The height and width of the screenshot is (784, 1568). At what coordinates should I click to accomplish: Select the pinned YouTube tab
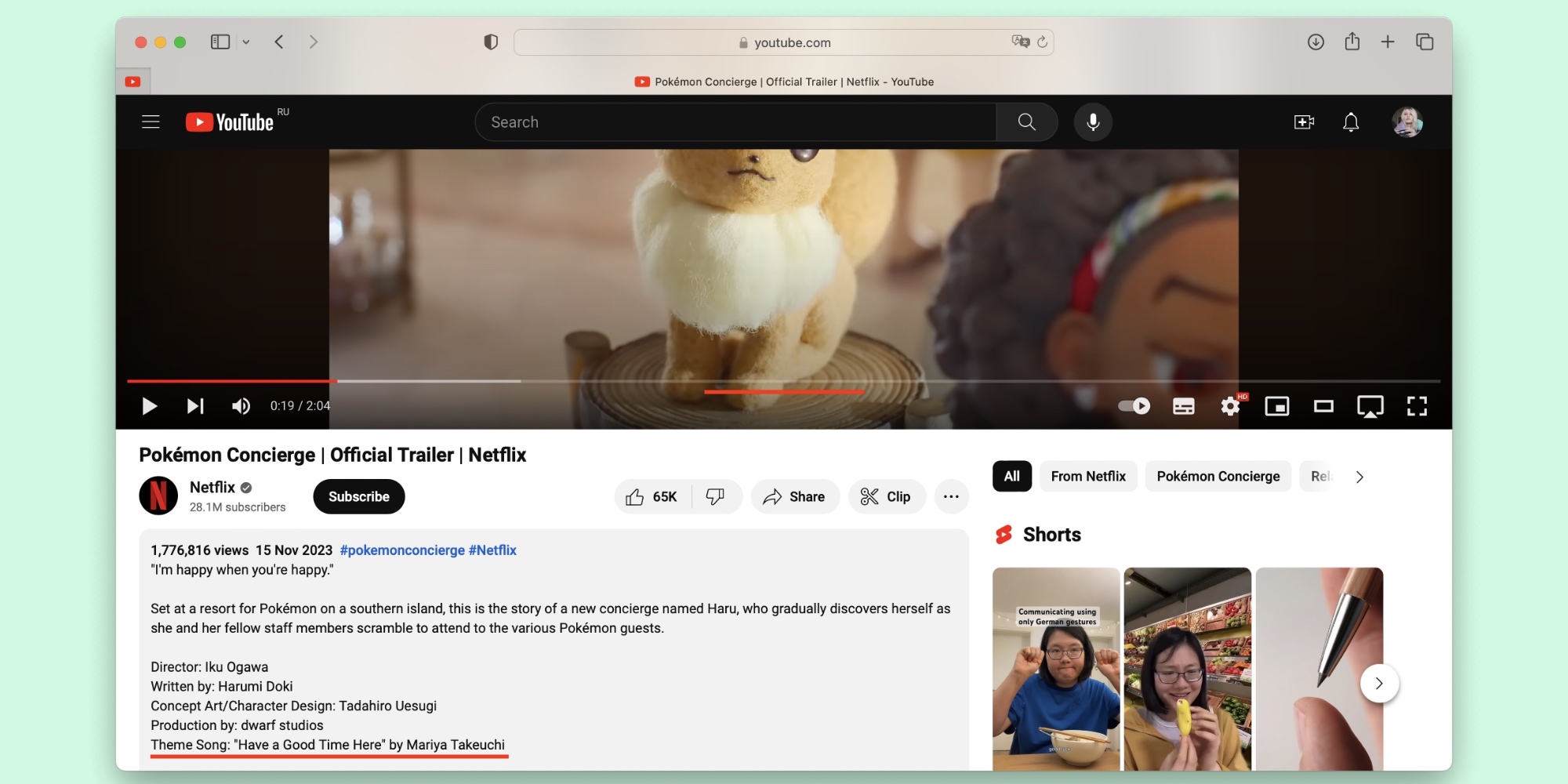click(x=133, y=82)
